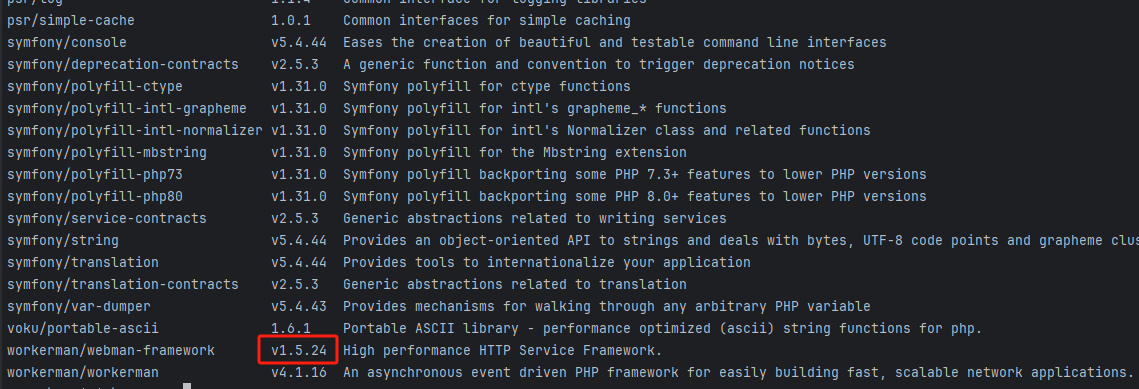Click symfony/service-contracts package name

tap(107, 218)
